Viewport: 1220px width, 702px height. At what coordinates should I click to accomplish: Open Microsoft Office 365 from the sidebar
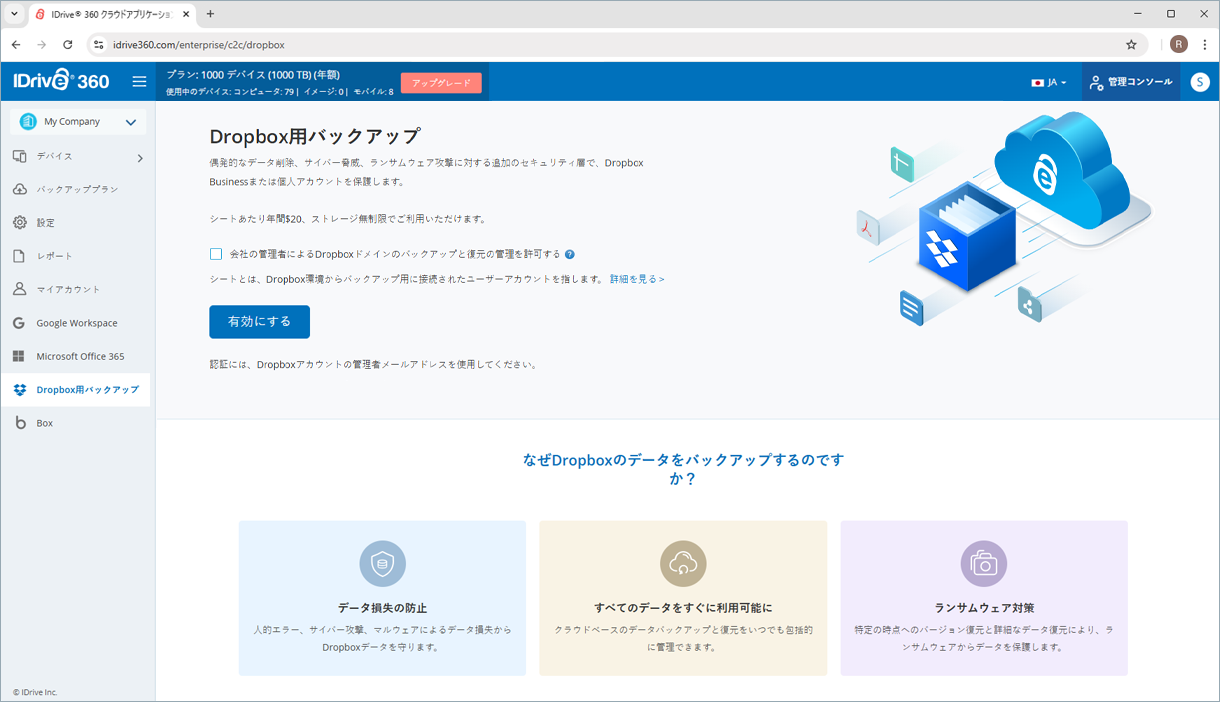(19, 356)
